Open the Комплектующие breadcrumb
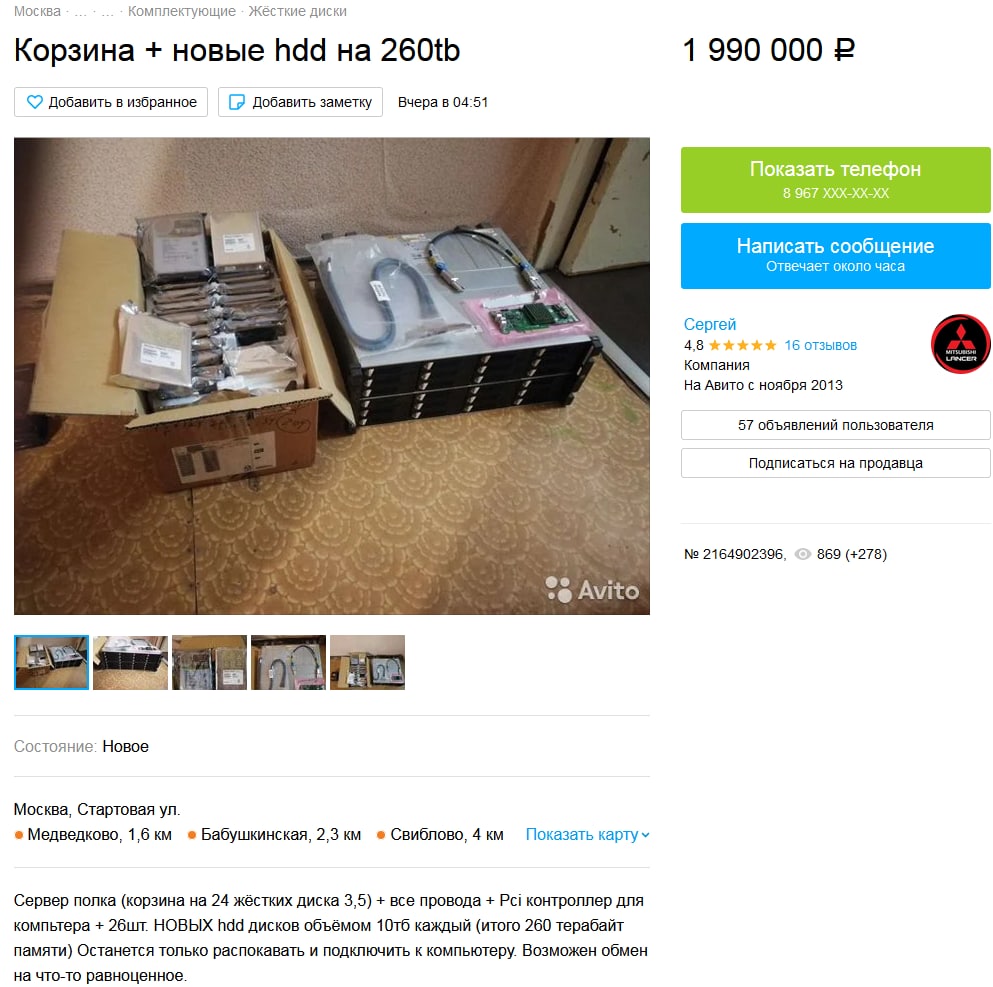The width and height of the screenshot is (993, 987). (x=182, y=11)
